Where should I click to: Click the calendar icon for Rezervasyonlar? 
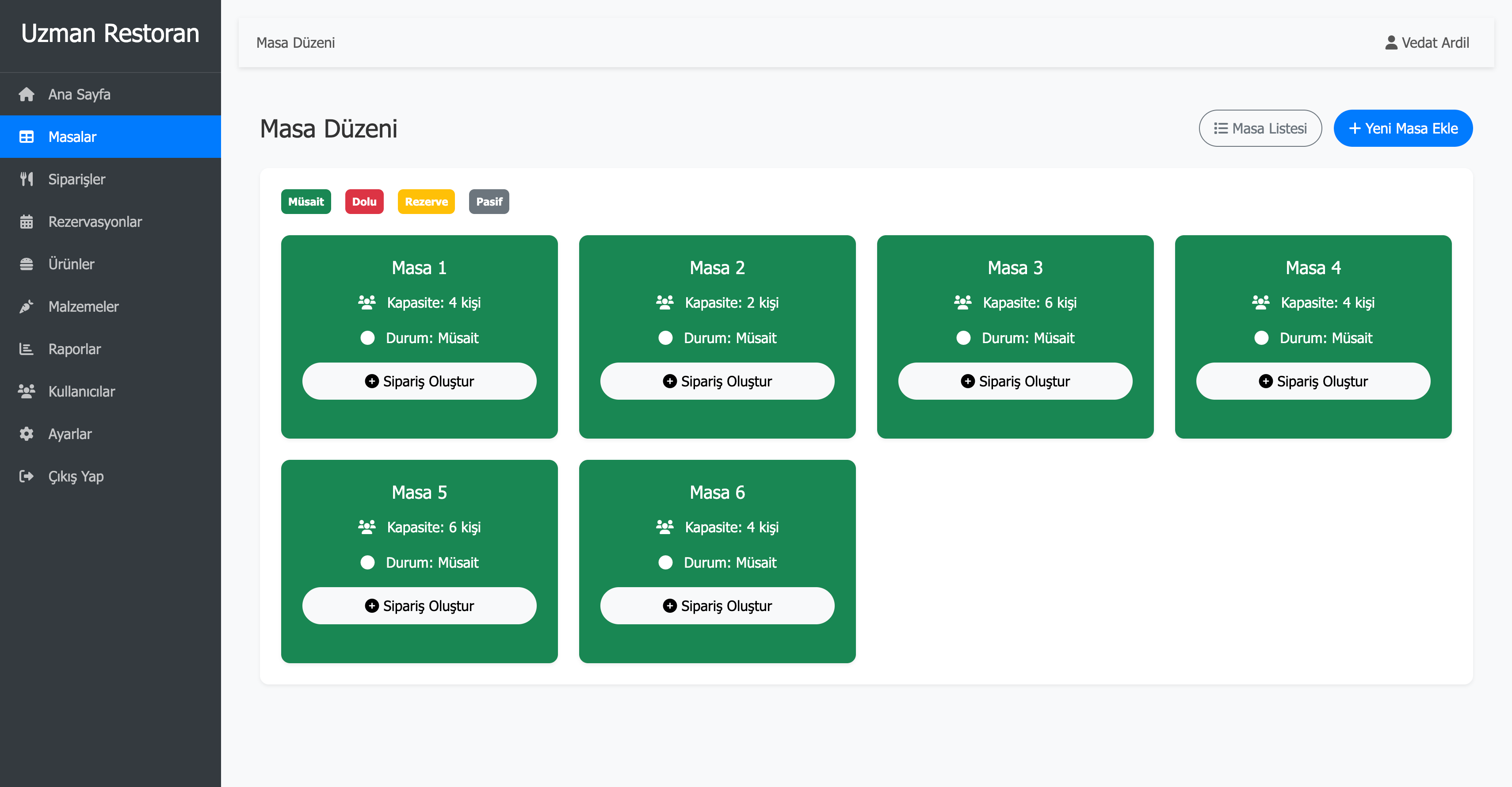point(27,222)
